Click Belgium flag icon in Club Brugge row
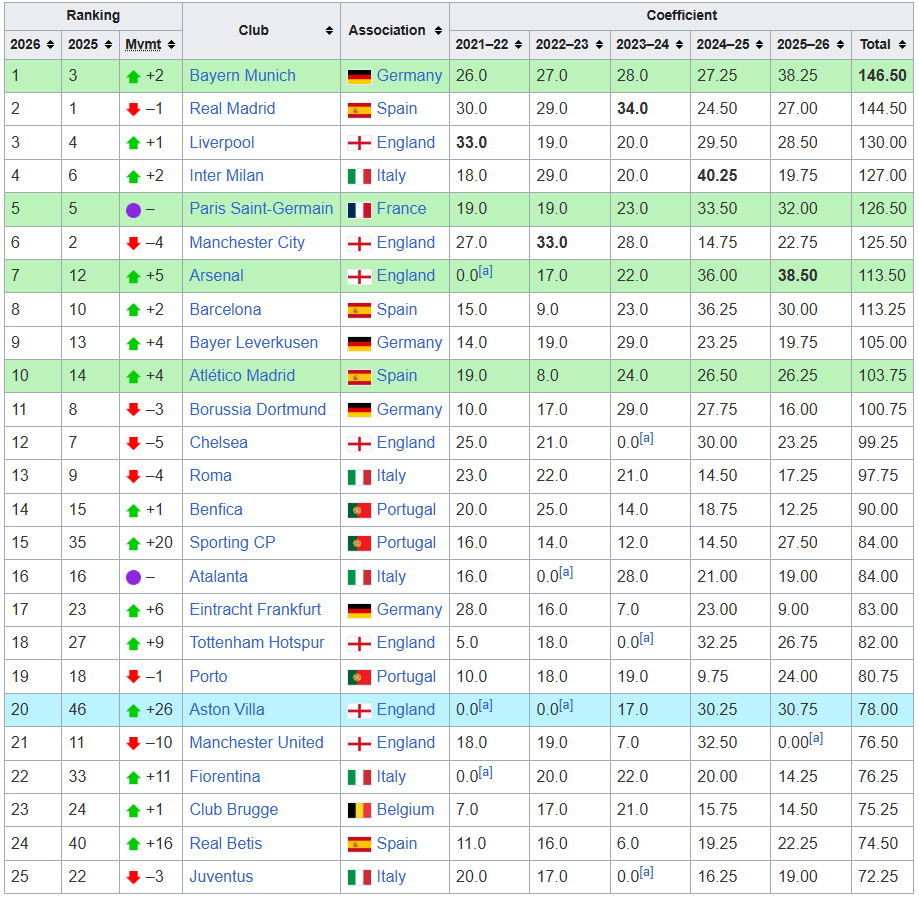This screenshot has height=905, width=919. pyautogui.click(x=359, y=811)
